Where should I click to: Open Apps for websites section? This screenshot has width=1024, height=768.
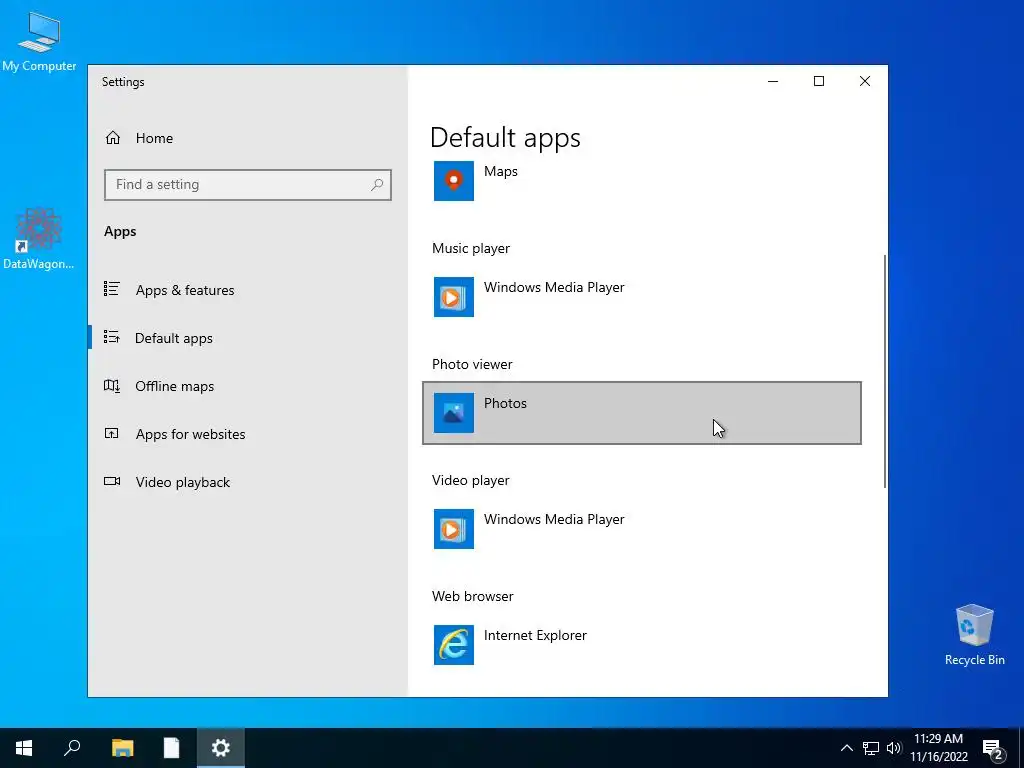[247, 434]
